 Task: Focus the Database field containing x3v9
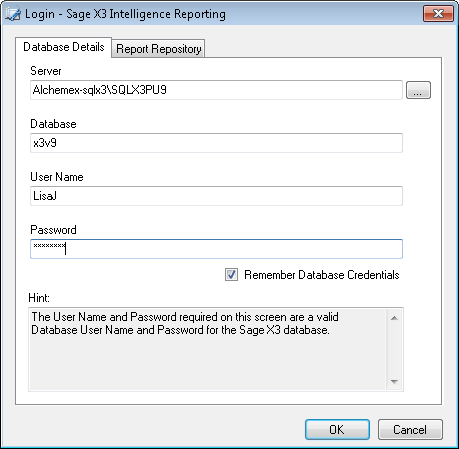pyautogui.click(x=216, y=143)
